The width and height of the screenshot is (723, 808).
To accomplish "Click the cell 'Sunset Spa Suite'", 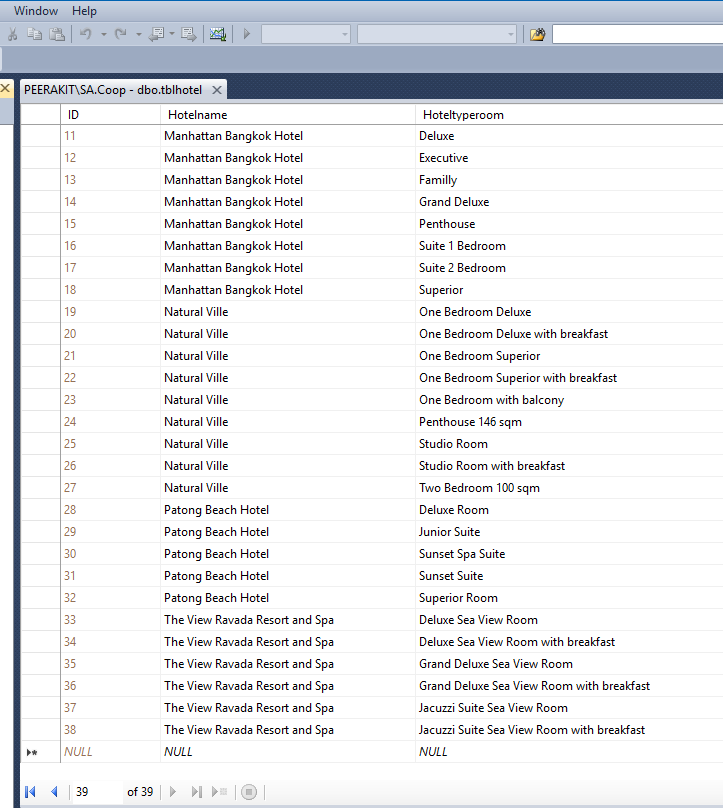I will (569, 554).
